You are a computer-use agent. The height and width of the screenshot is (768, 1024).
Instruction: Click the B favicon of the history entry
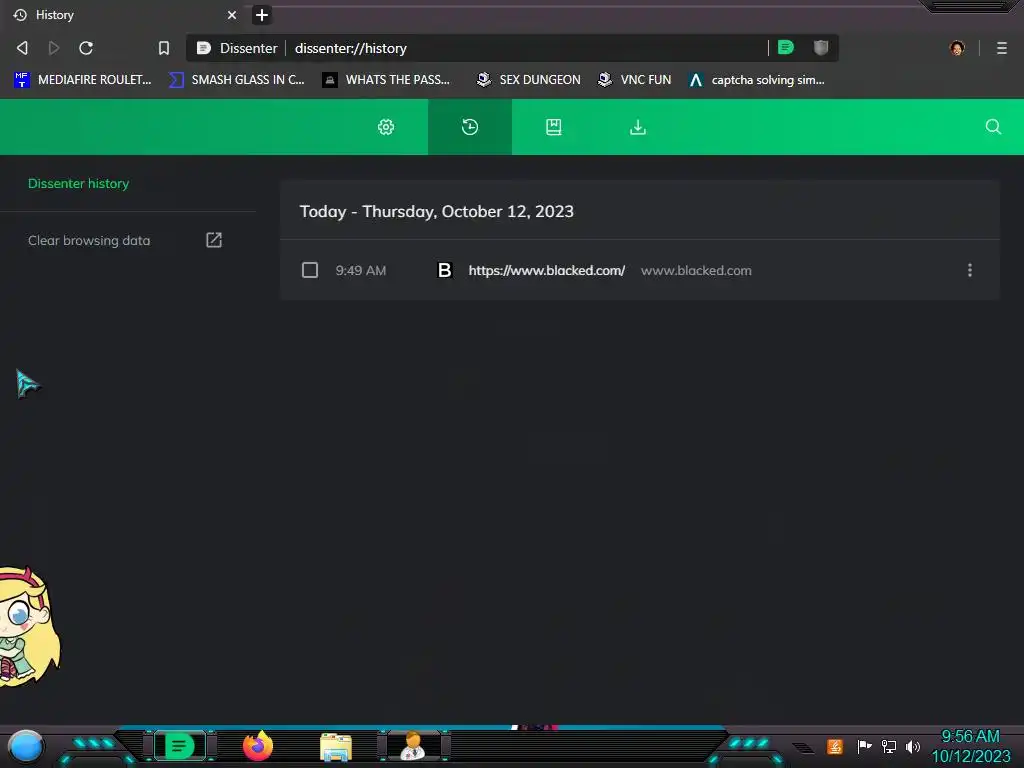pos(445,270)
